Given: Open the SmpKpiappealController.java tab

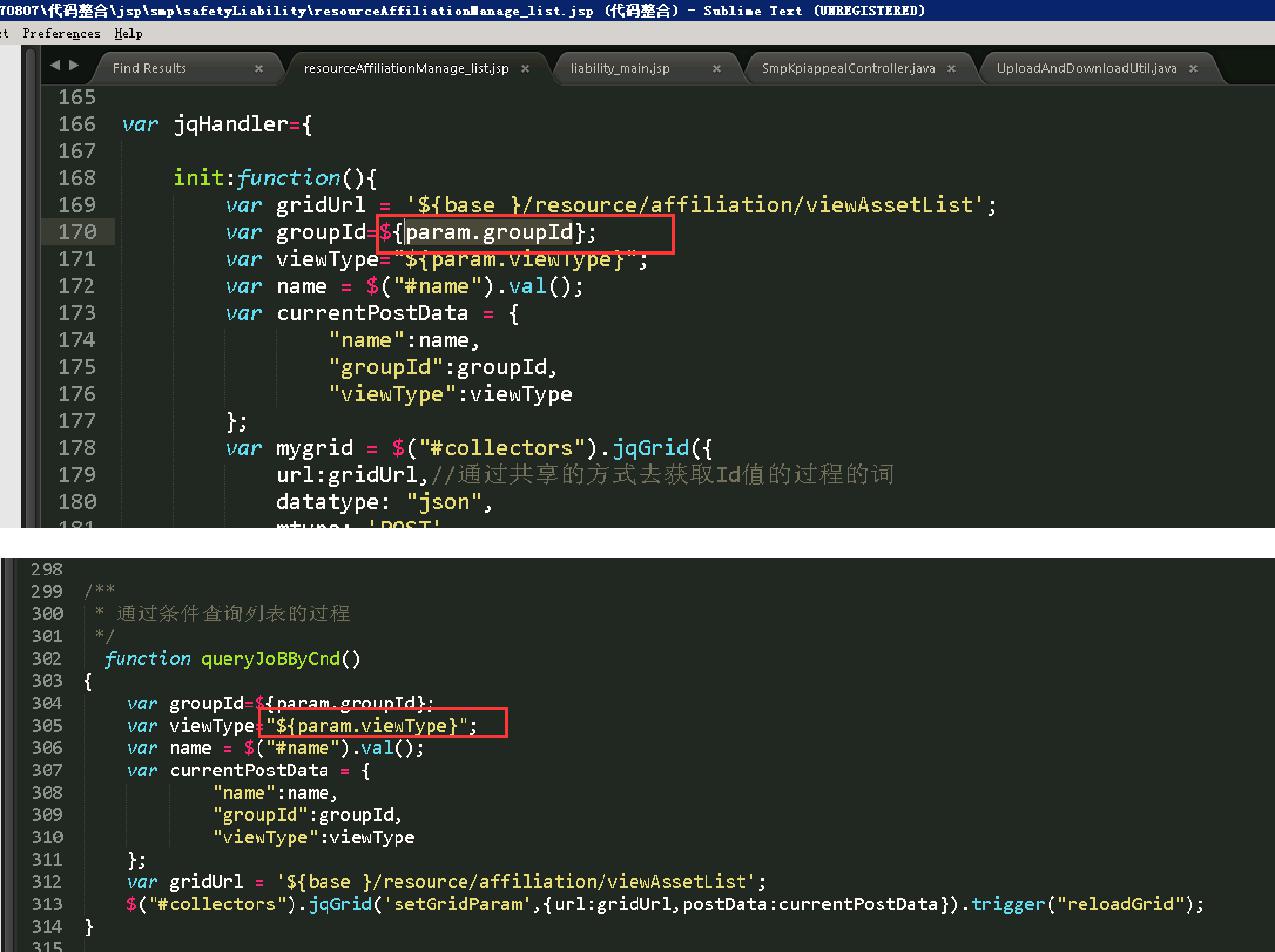Looking at the screenshot, I should [x=848, y=68].
